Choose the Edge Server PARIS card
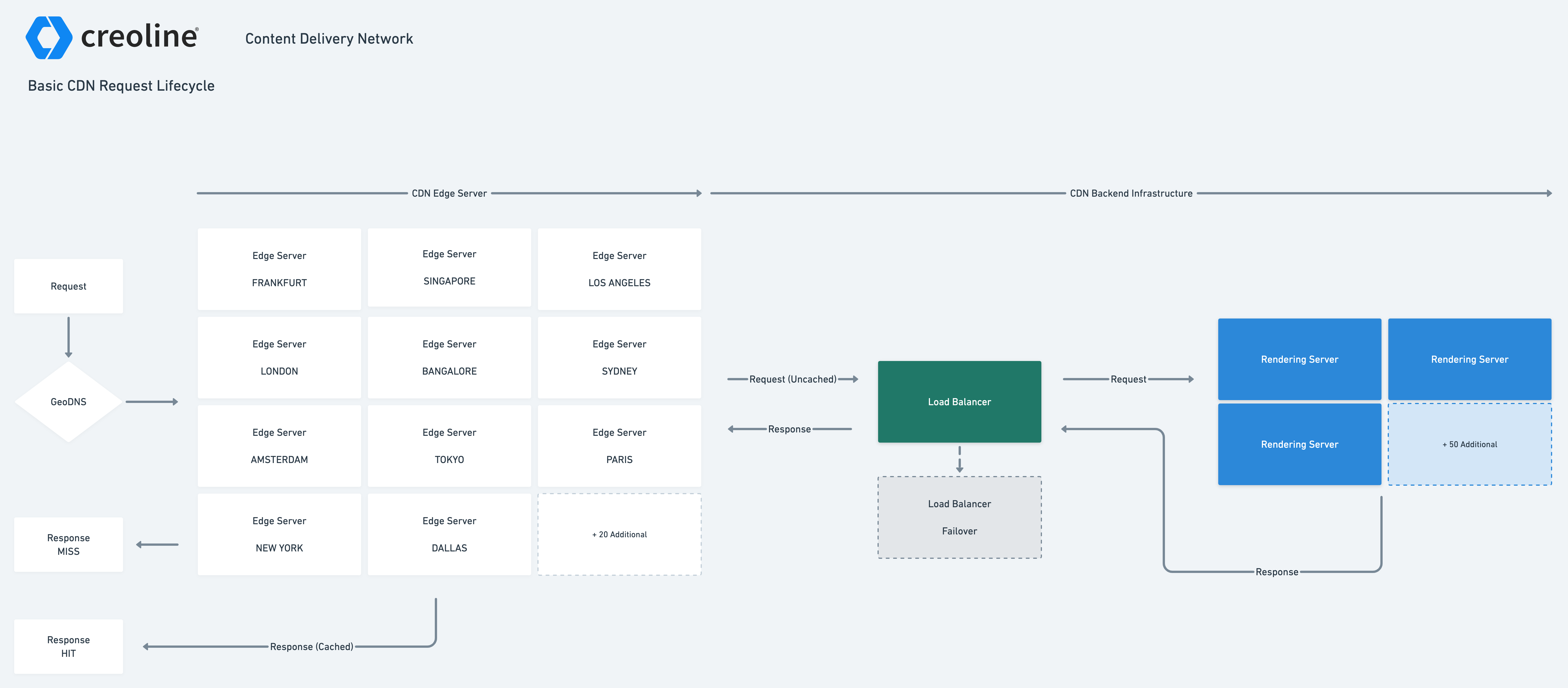 coord(620,446)
